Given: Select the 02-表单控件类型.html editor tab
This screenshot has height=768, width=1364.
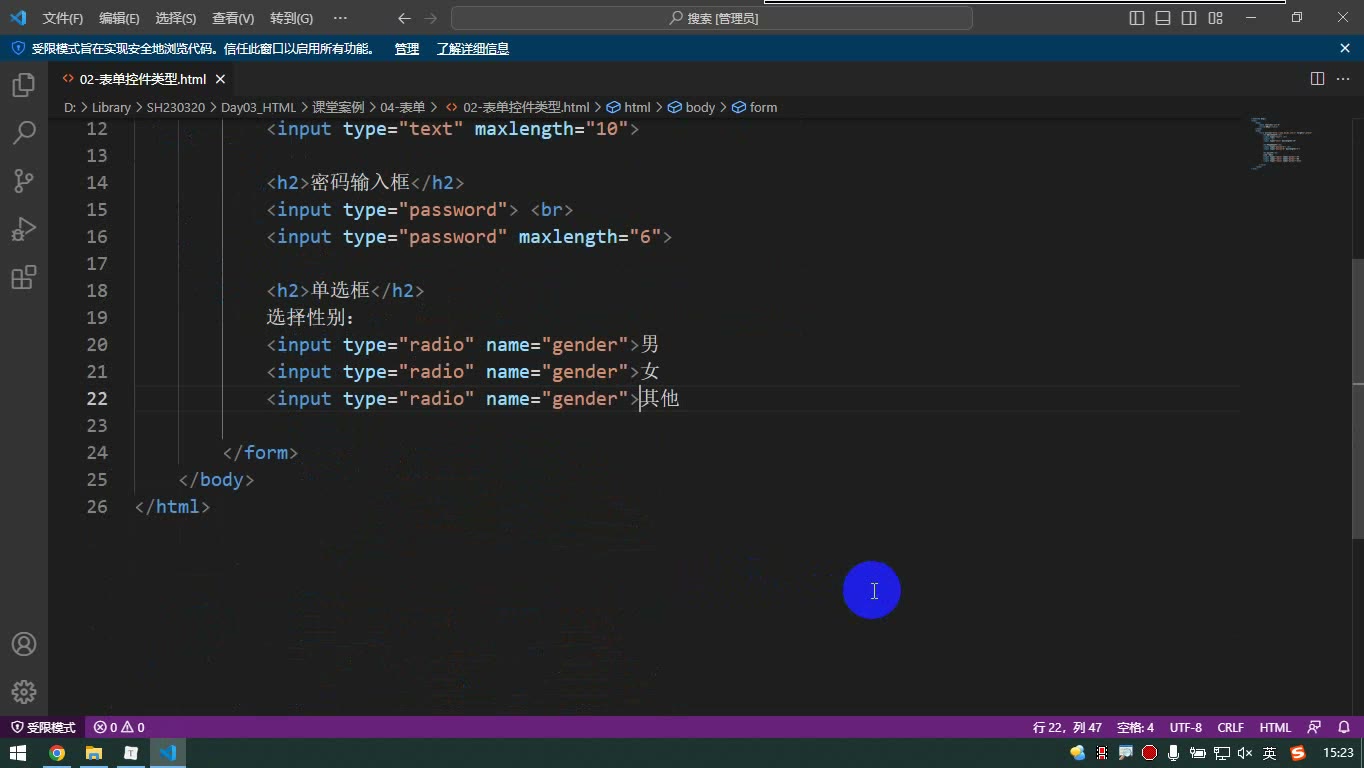Looking at the screenshot, I should tap(142, 79).
